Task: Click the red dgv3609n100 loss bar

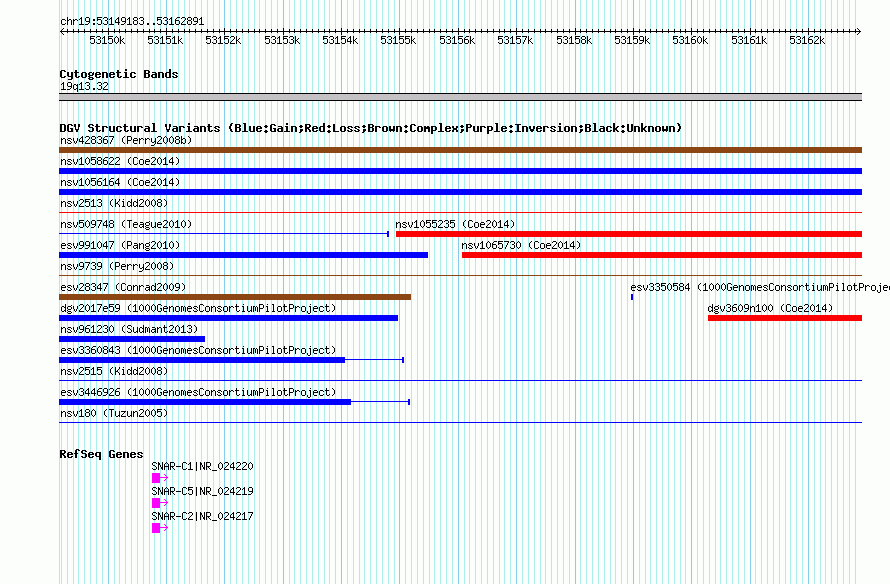Action: click(x=785, y=318)
